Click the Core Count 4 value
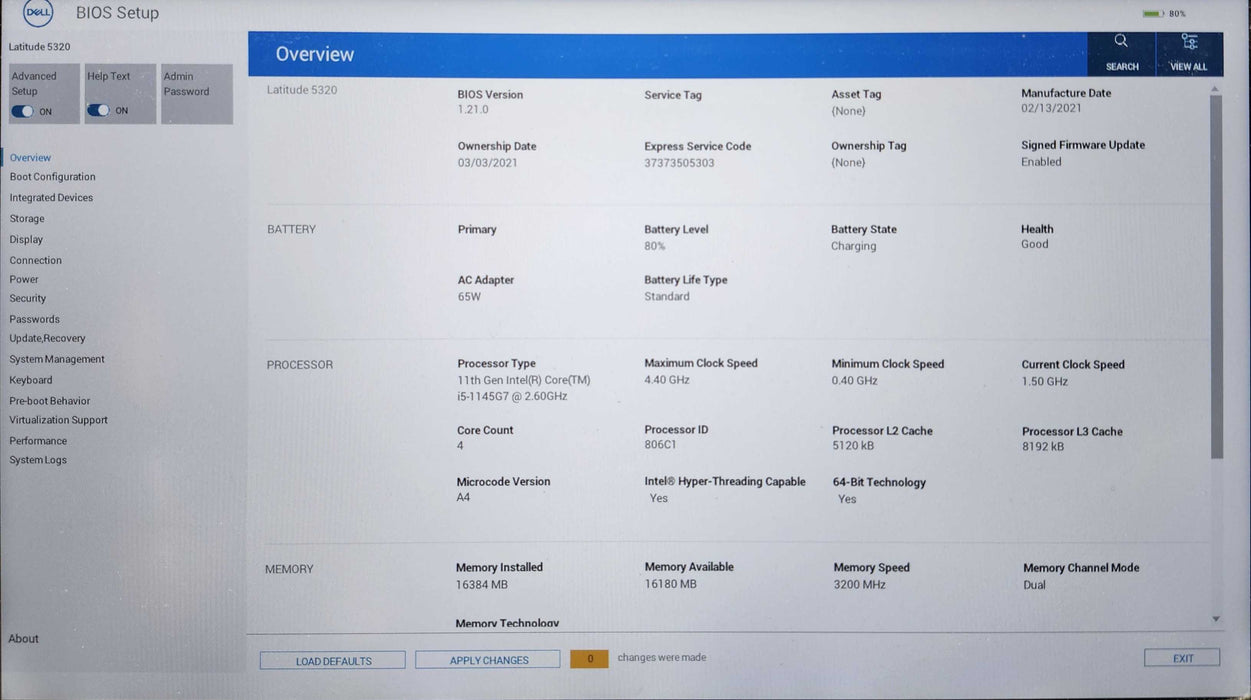Image resolution: width=1251 pixels, height=700 pixels. [460, 446]
